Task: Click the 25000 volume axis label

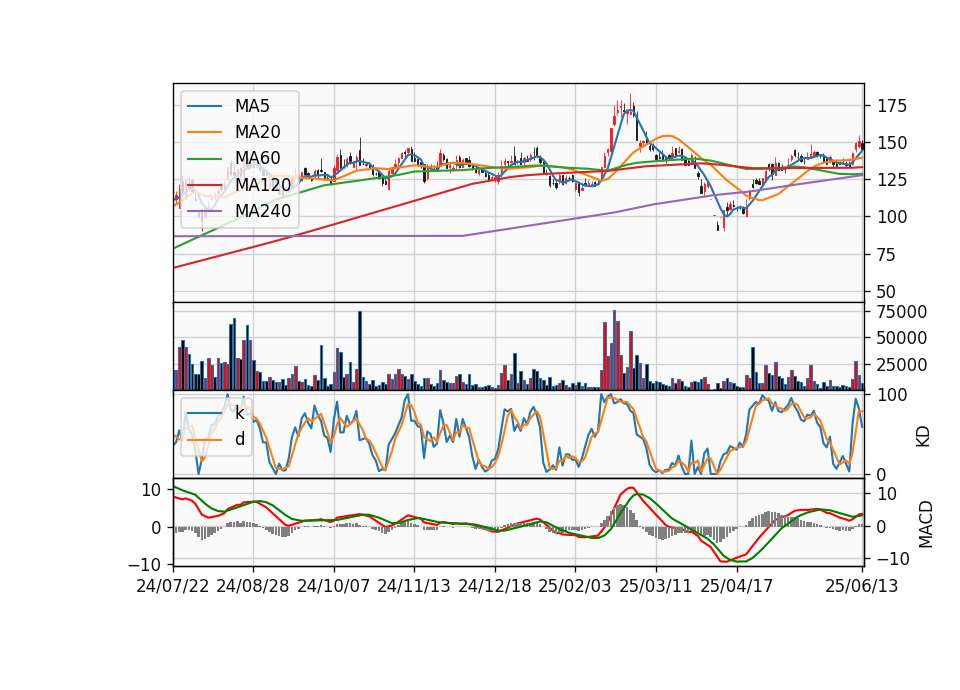Action: click(x=902, y=364)
